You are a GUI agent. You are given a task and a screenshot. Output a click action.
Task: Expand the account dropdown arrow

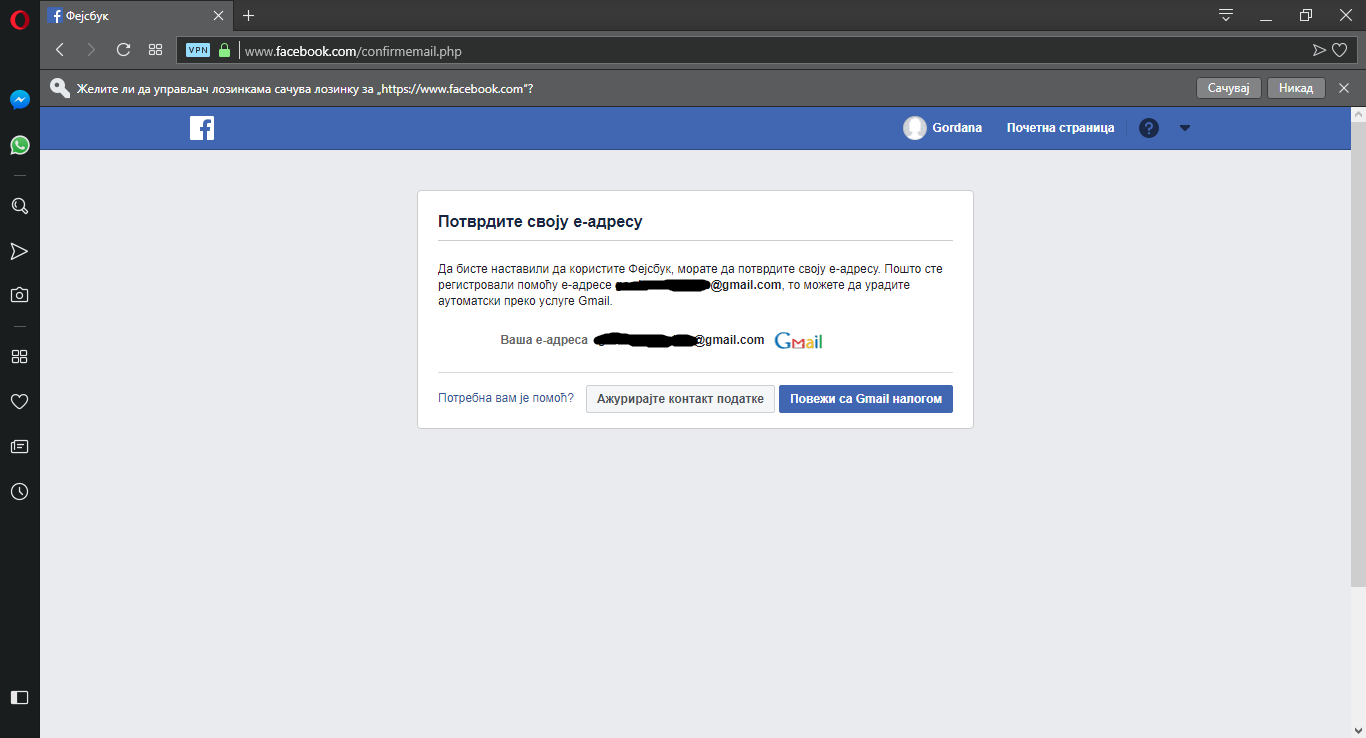coord(1185,128)
